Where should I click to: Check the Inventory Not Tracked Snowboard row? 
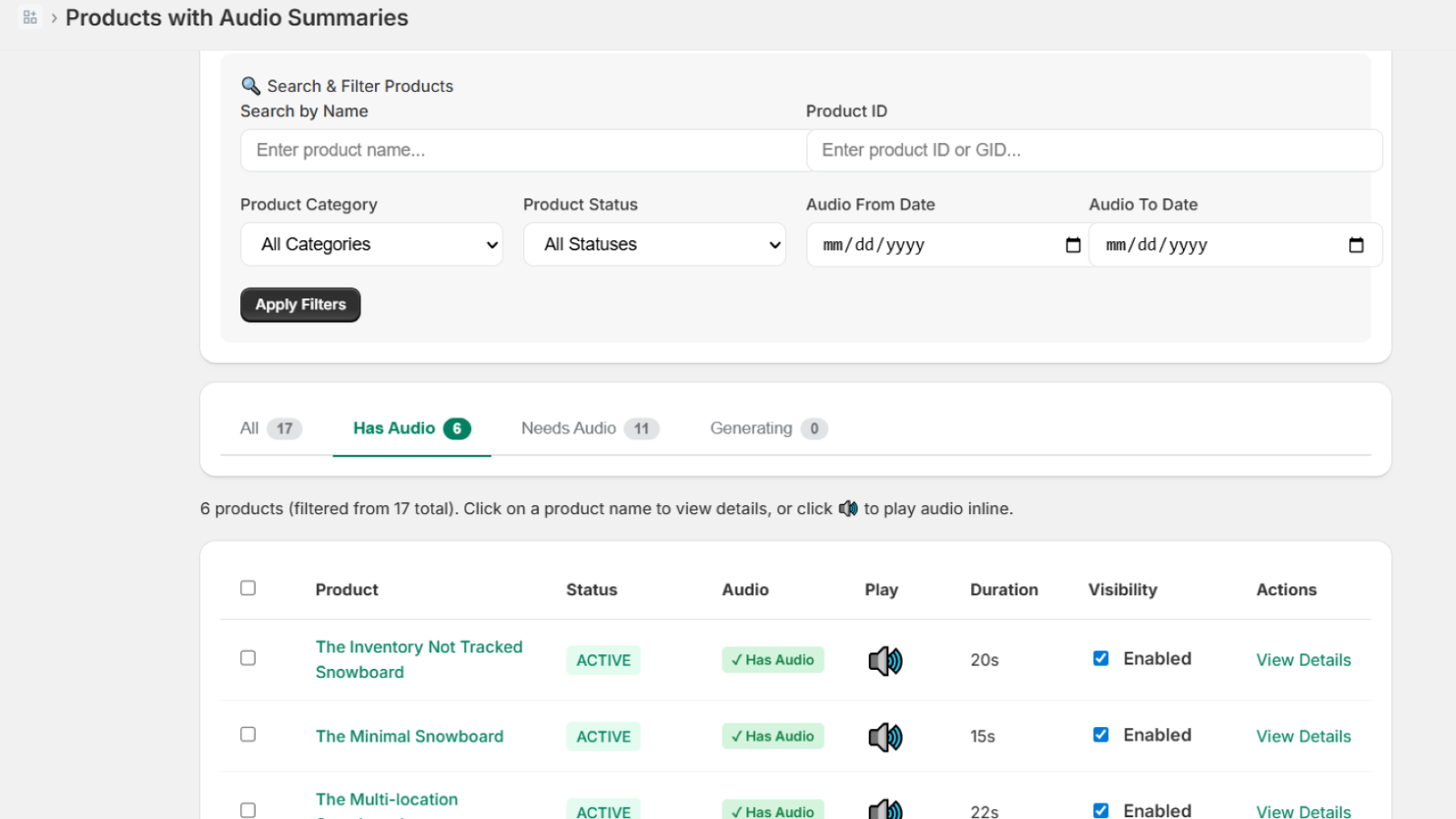coord(248,658)
